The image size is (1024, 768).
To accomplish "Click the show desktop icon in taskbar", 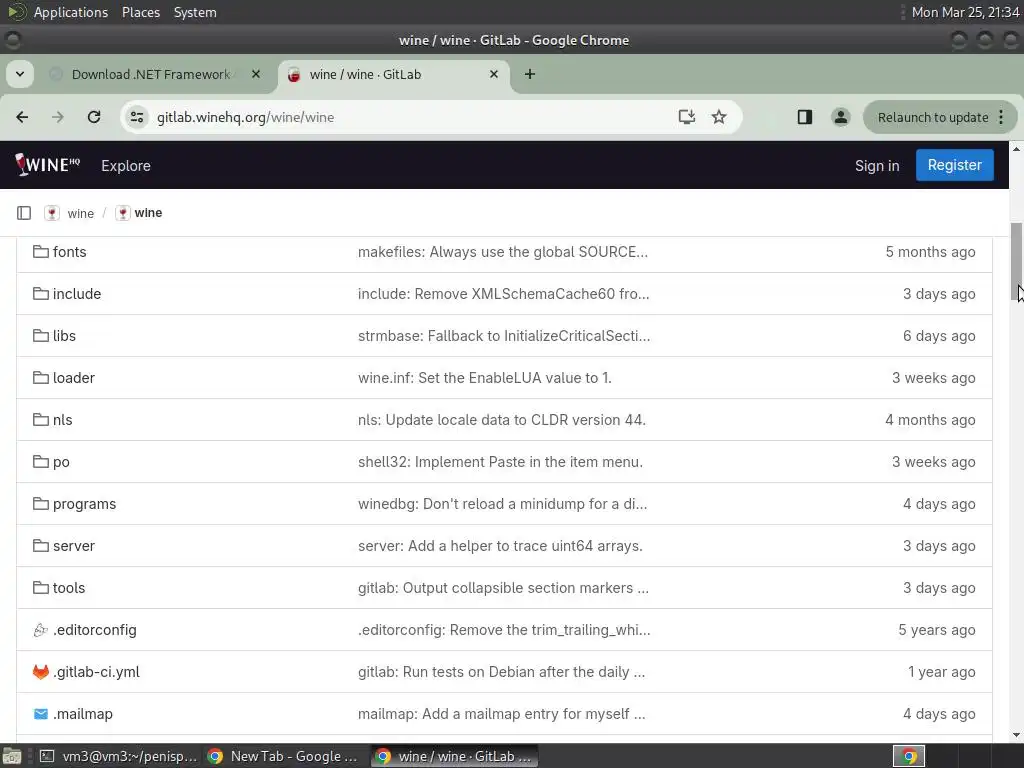I will 12,756.
